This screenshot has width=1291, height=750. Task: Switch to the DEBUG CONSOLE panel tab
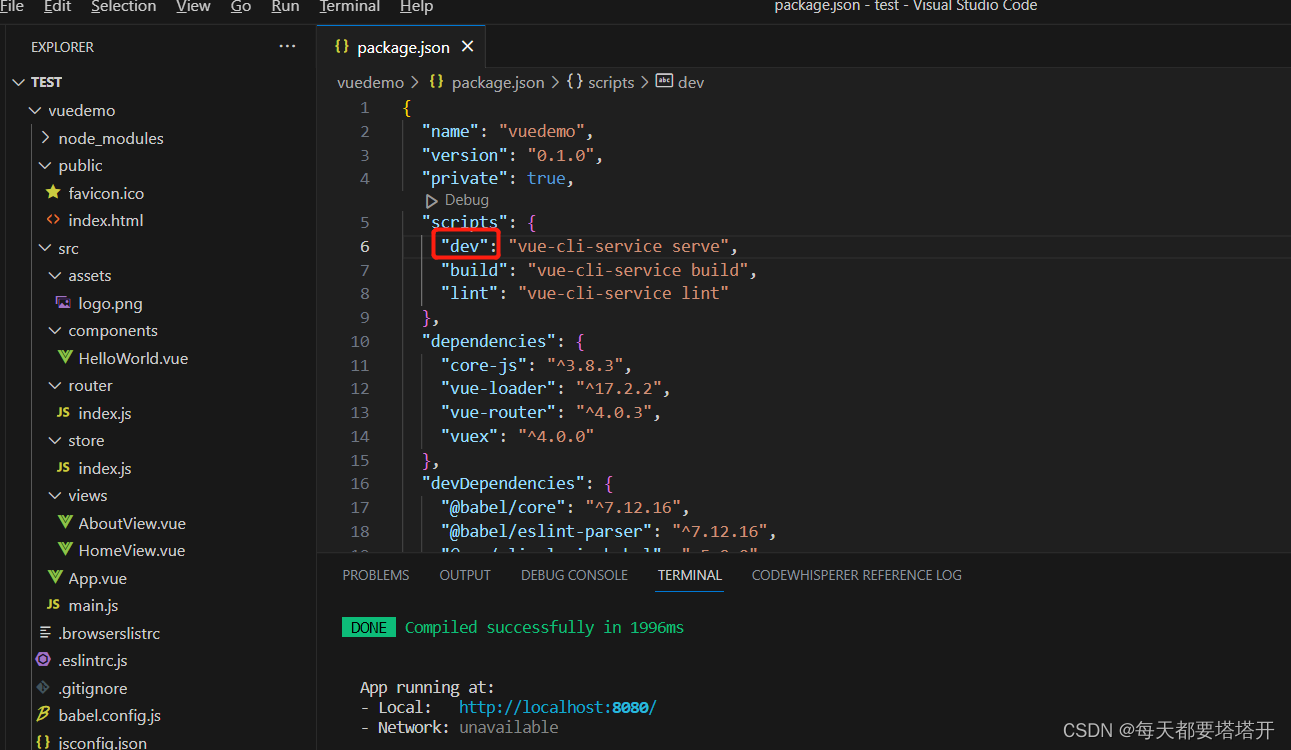point(574,575)
